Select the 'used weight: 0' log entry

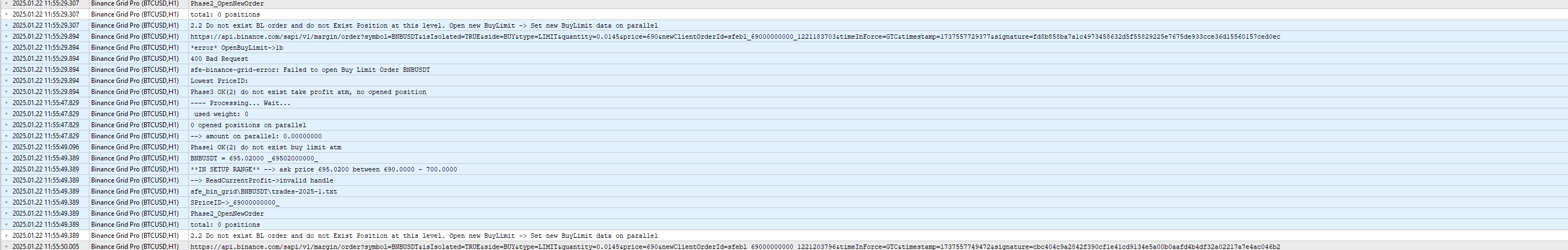pos(221,114)
